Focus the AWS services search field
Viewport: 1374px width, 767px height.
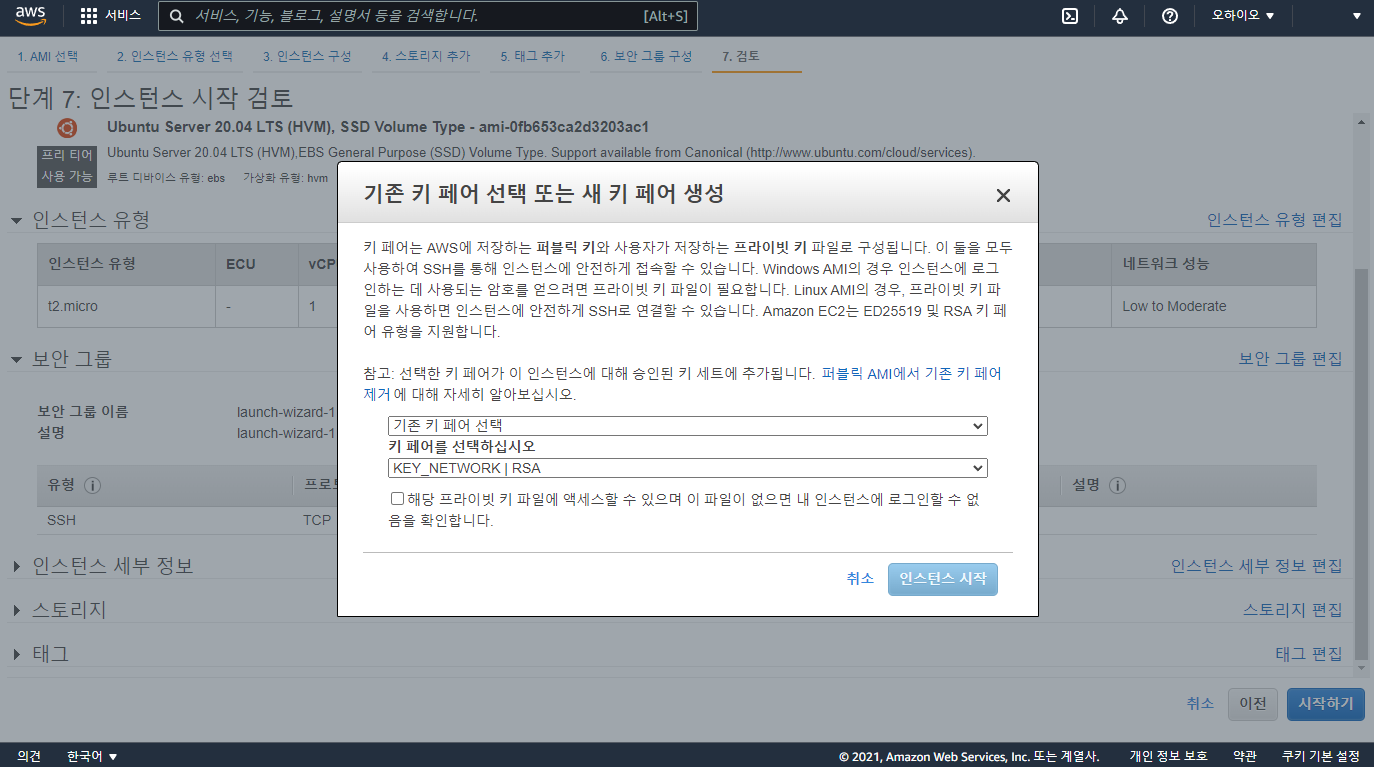click(428, 16)
